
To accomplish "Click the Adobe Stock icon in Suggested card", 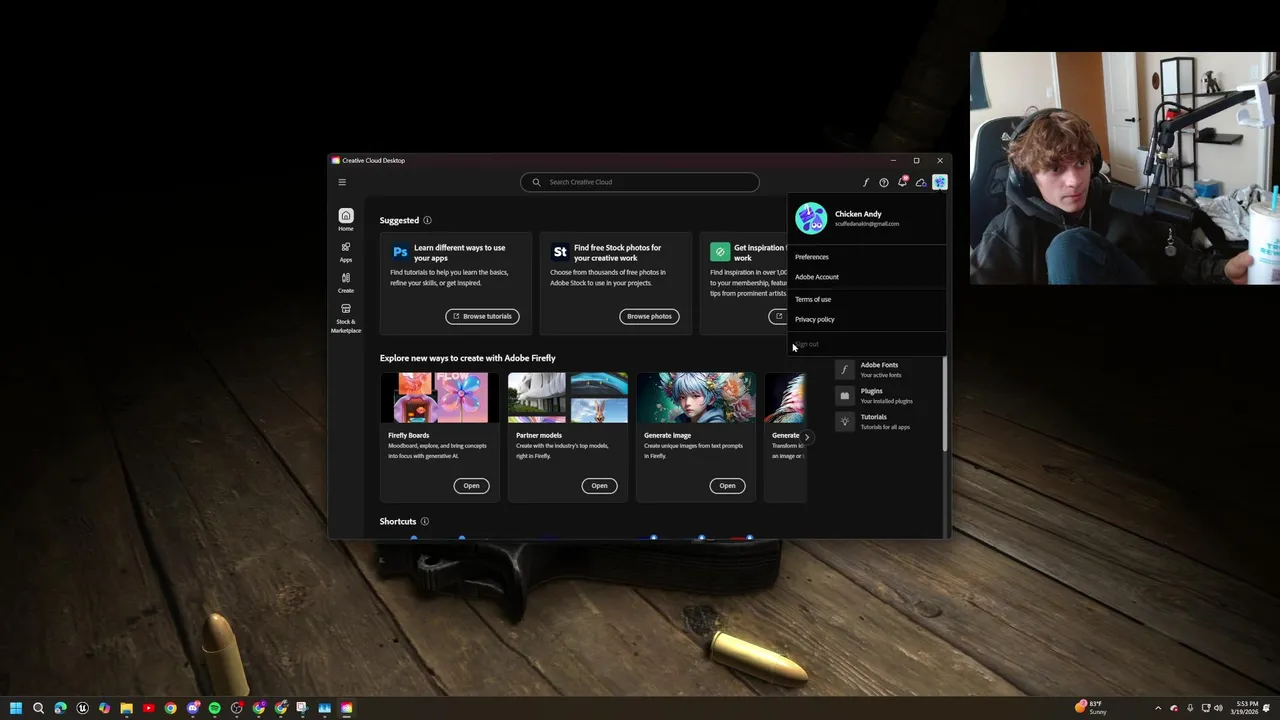I will point(560,252).
